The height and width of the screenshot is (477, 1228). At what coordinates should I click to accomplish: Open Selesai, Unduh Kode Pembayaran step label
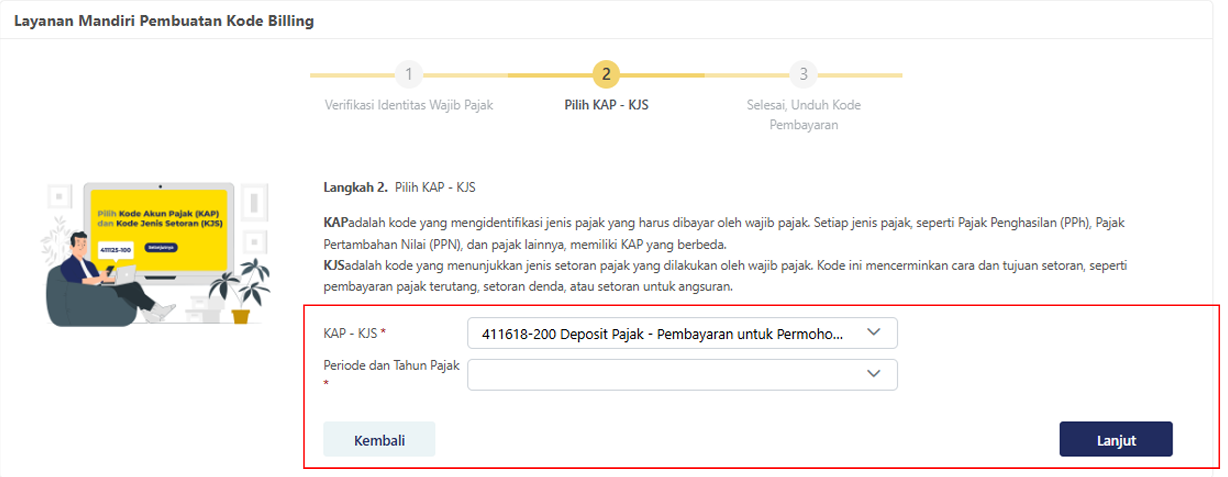click(804, 114)
